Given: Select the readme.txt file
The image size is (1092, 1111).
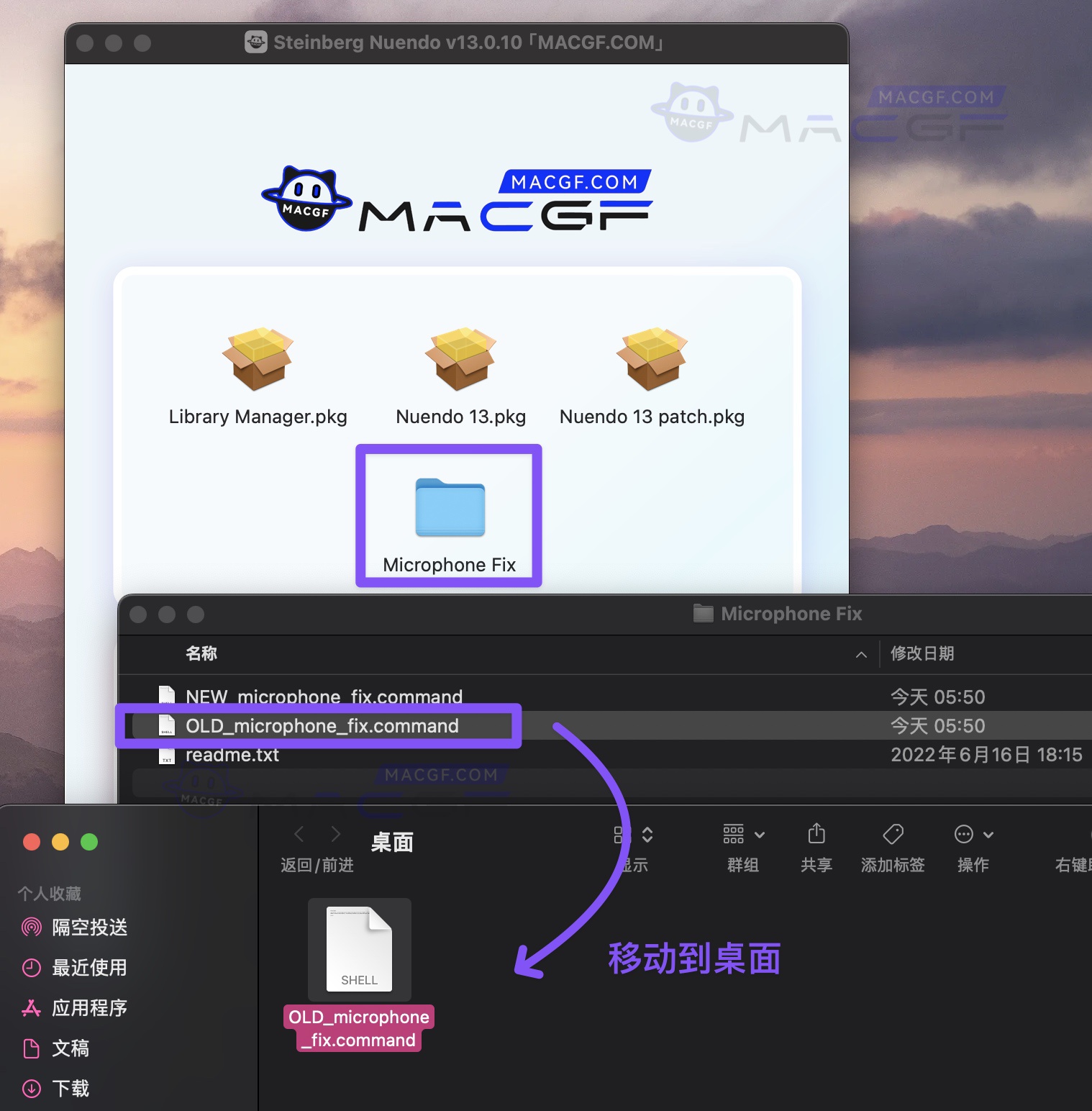Looking at the screenshot, I should (232, 755).
